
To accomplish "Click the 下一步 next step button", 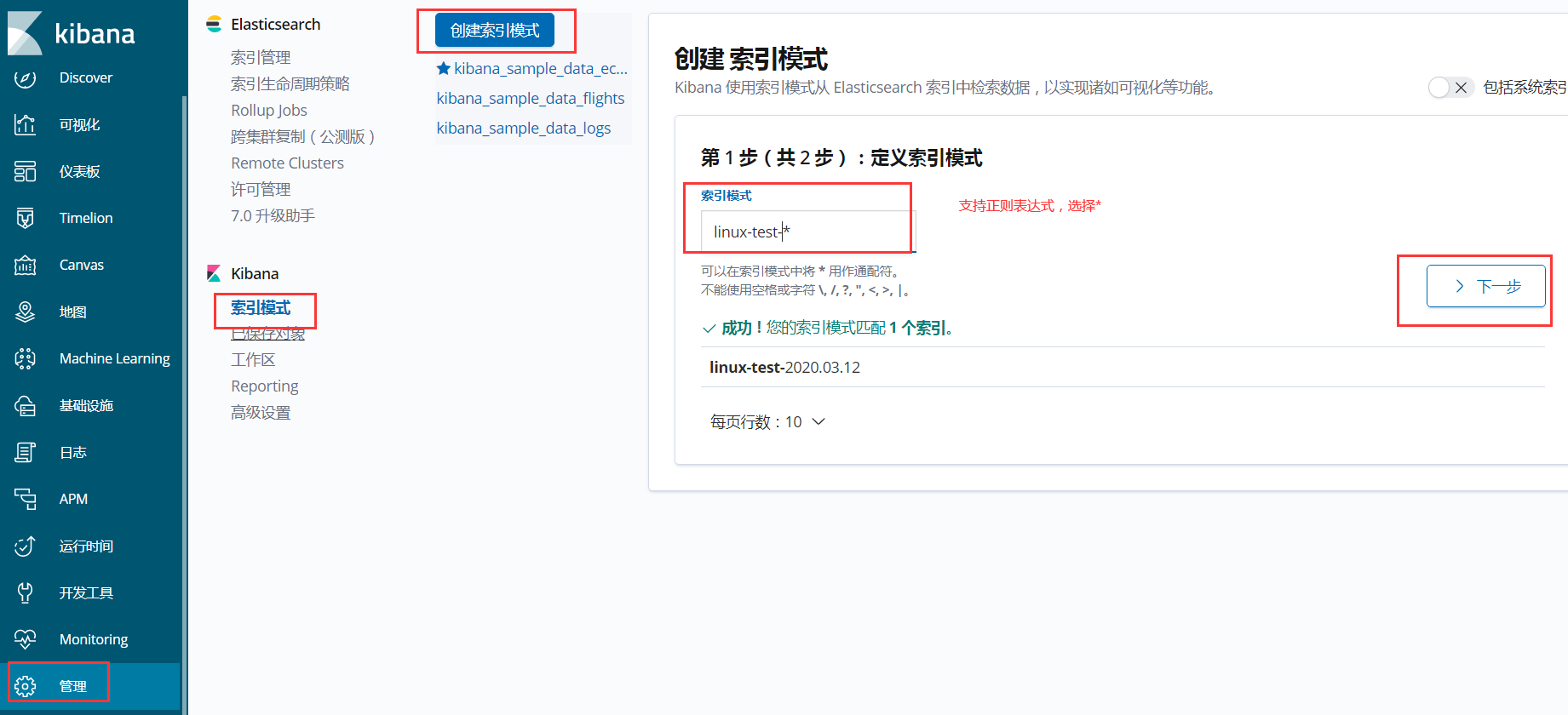I will coord(1486,286).
